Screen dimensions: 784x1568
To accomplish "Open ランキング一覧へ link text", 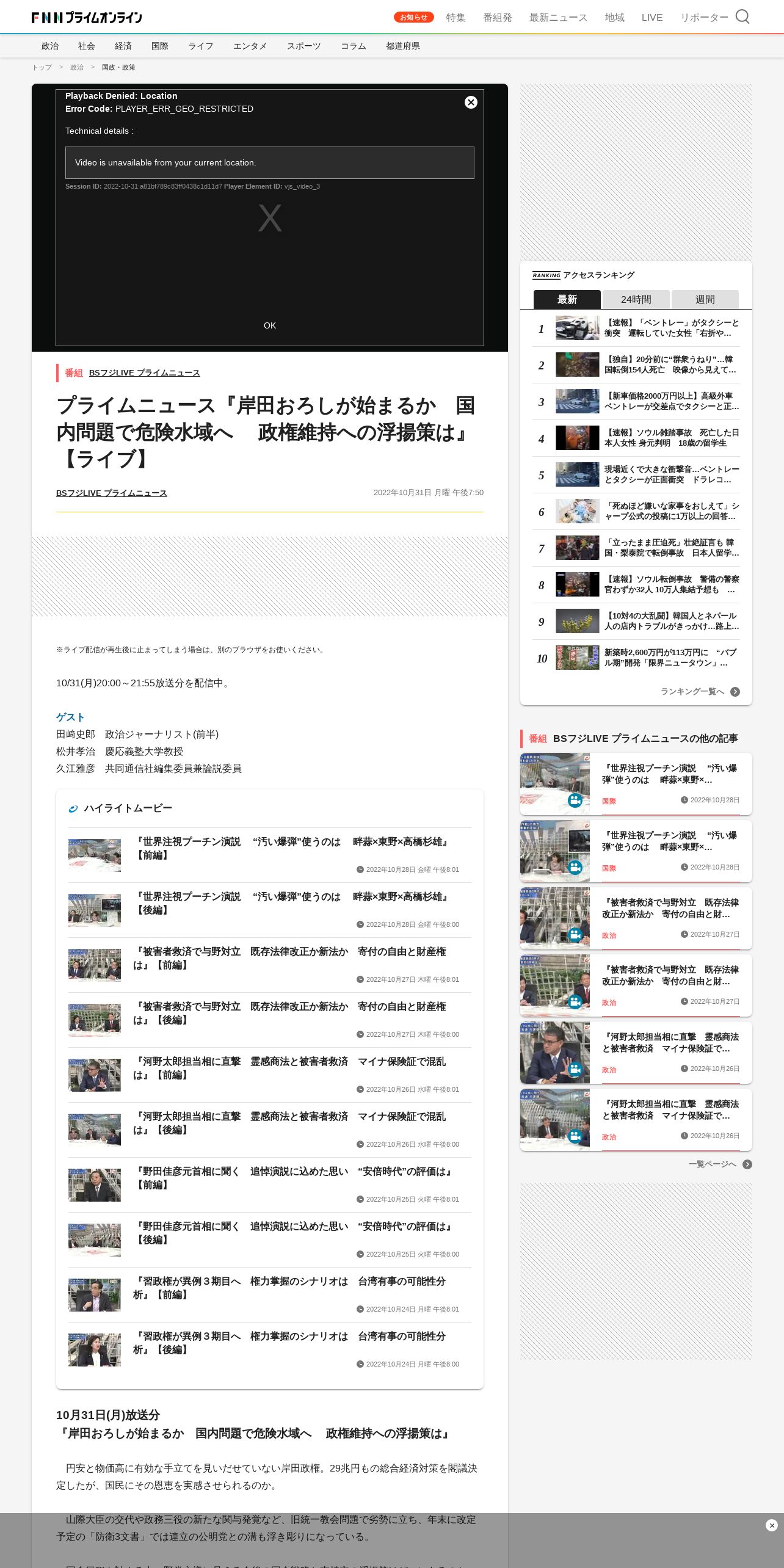I will click(x=692, y=692).
